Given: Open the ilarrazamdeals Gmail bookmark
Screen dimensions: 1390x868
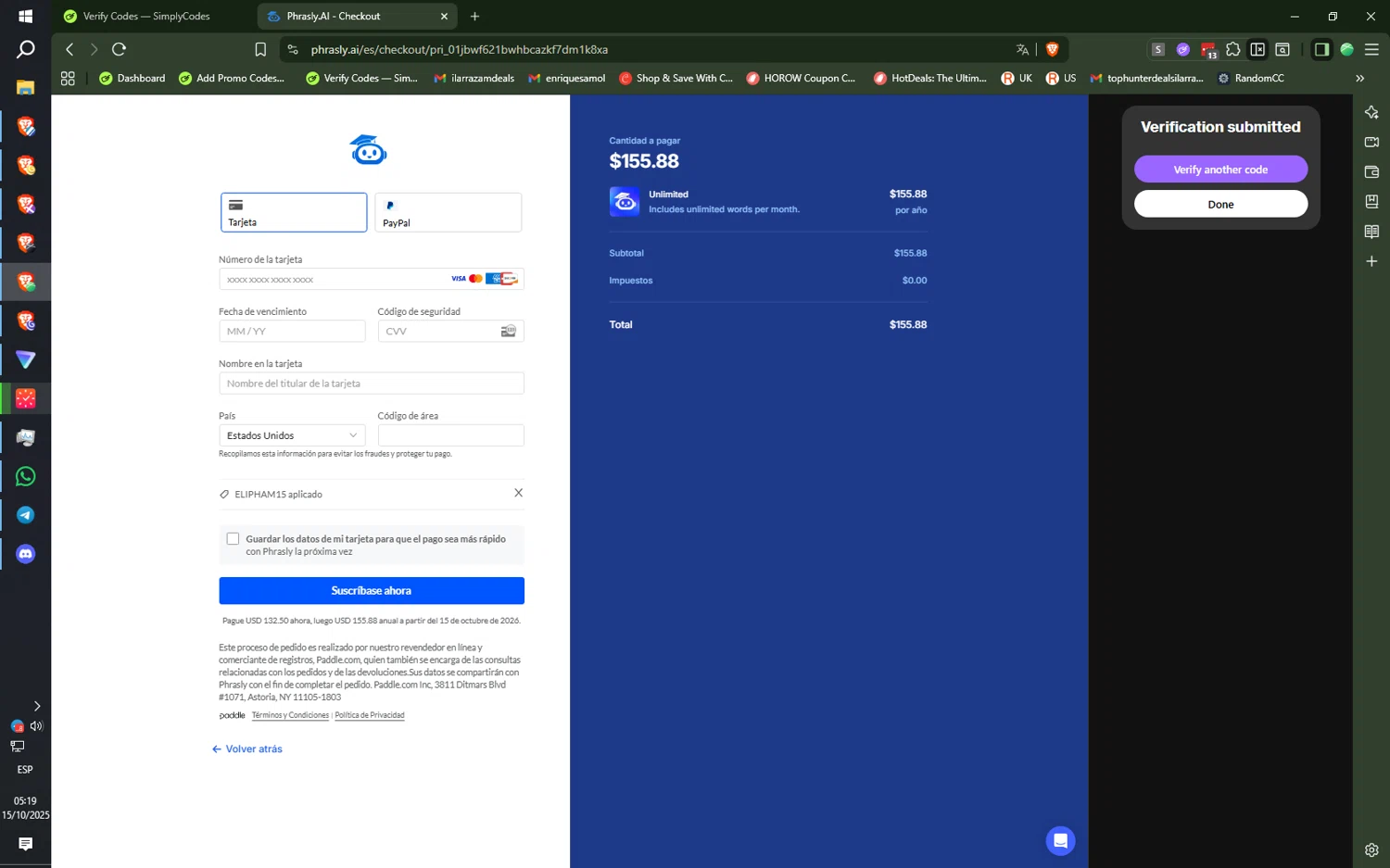Looking at the screenshot, I should coord(474,79).
